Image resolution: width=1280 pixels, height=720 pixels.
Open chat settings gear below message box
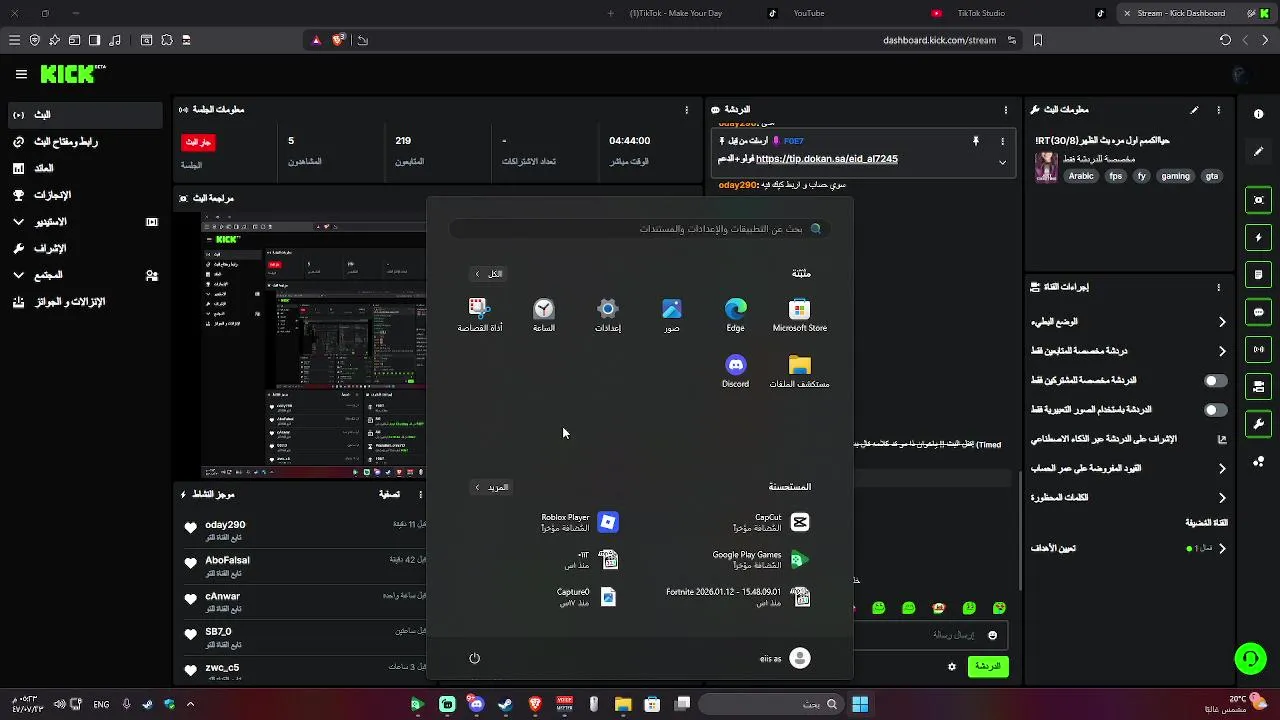click(x=952, y=666)
